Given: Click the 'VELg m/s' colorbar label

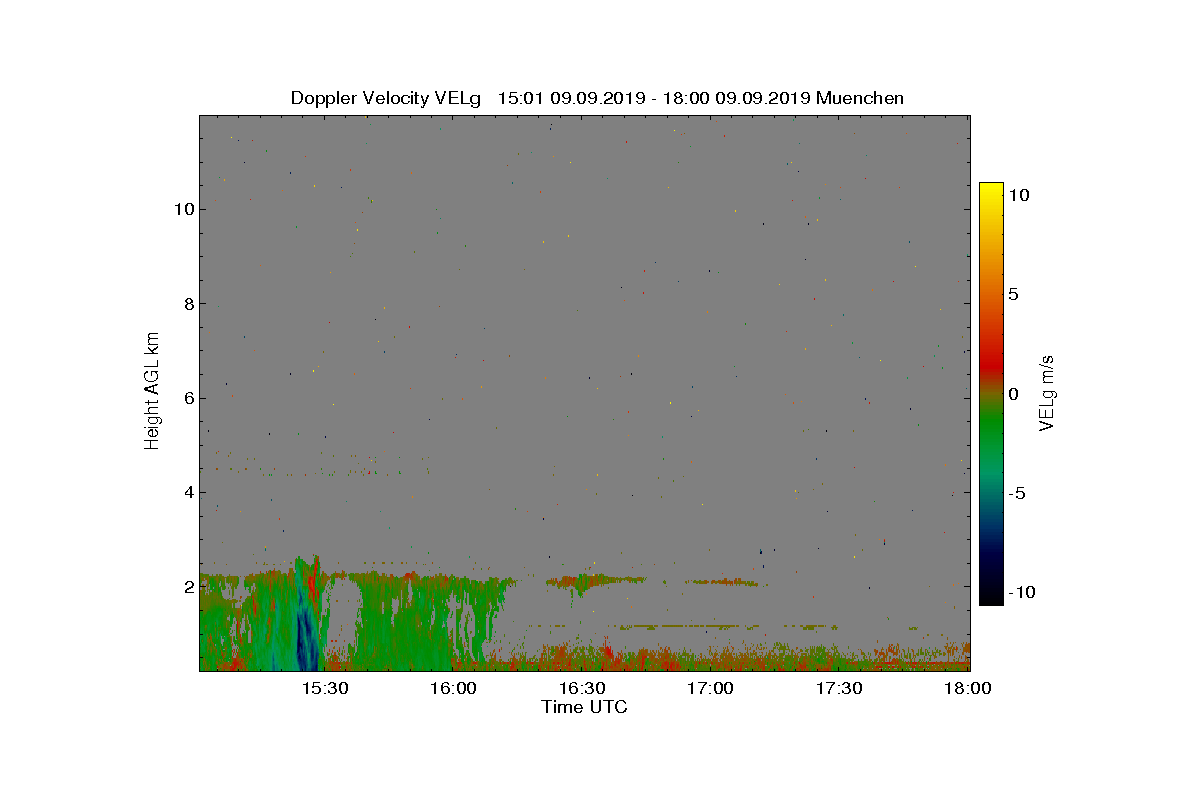Looking at the screenshot, I should coord(1047,391).
